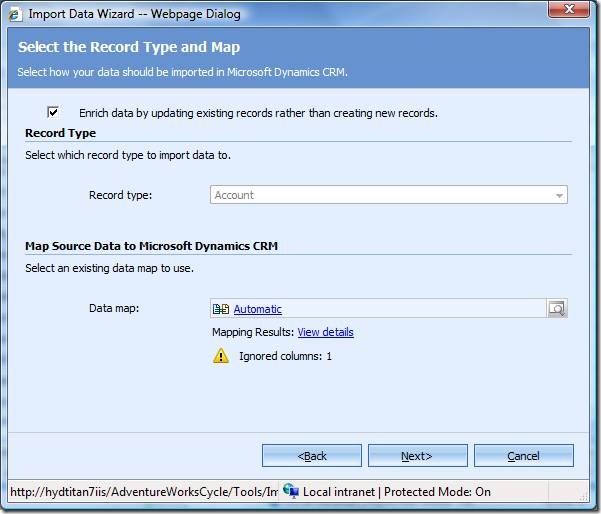Go to the previous step with Back
The image size is (601, 514).
coord(312,456)
